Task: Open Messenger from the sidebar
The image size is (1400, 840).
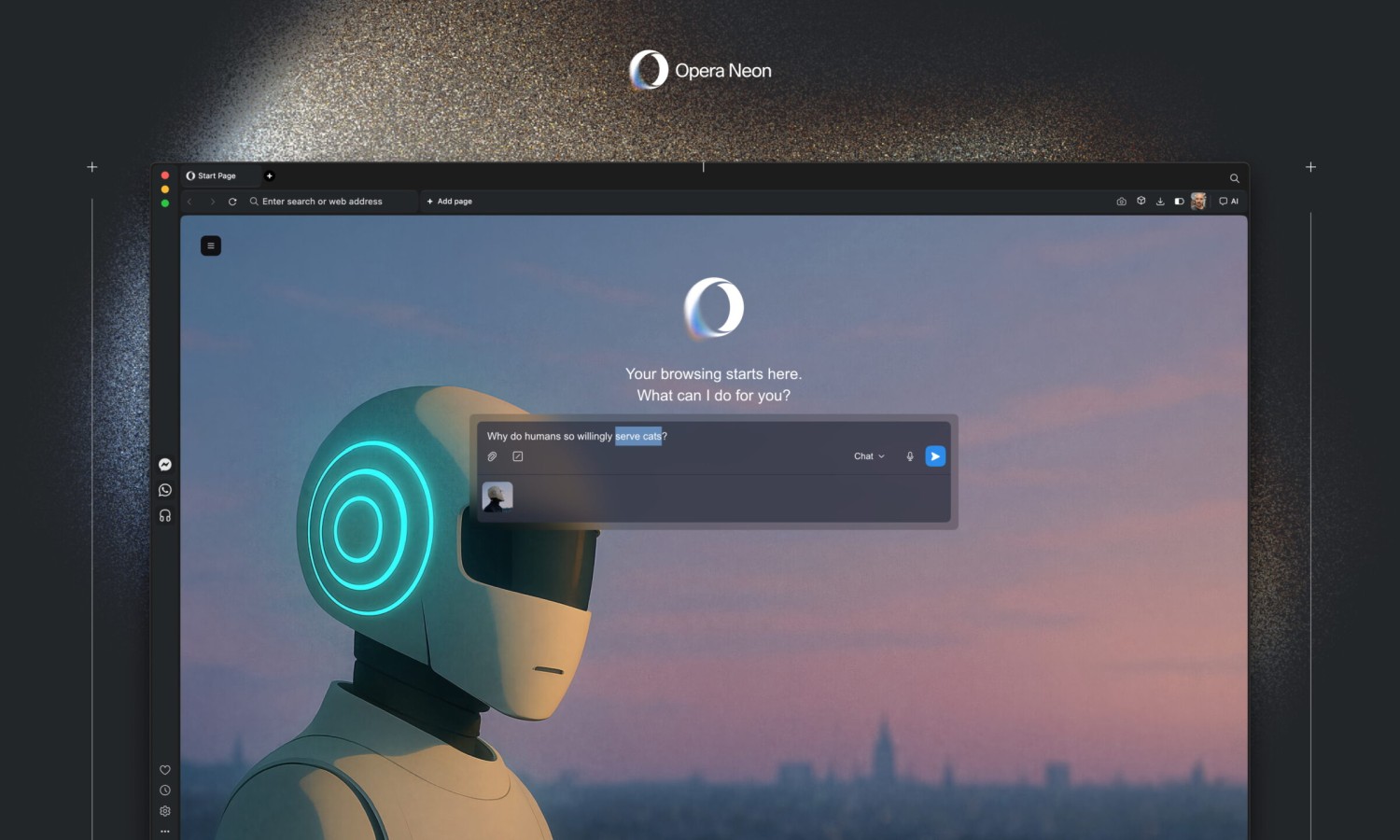Action: pos(165,465)
